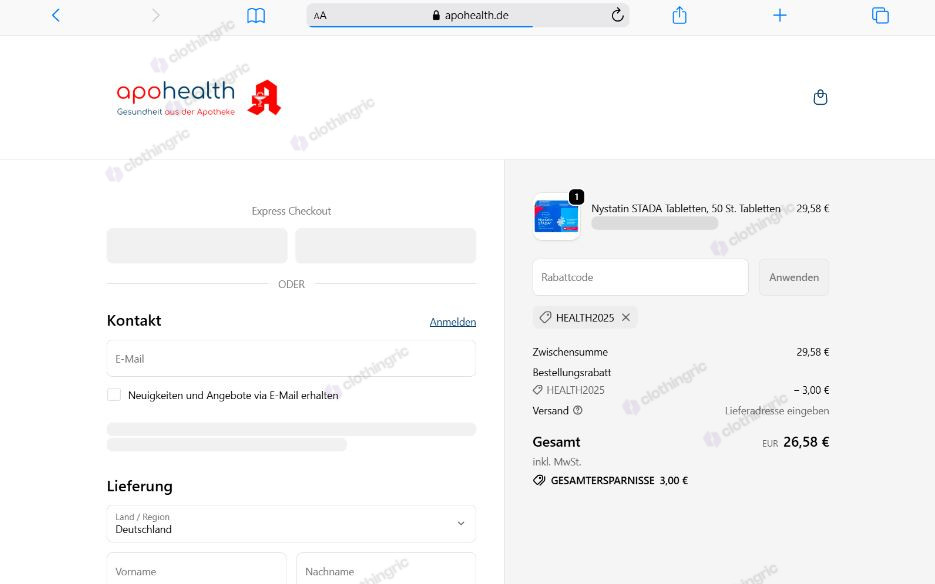Tap the AA reader text-size control
This screenshot has height=584, width=935.
pyautogui.click(x=320, y=16)
